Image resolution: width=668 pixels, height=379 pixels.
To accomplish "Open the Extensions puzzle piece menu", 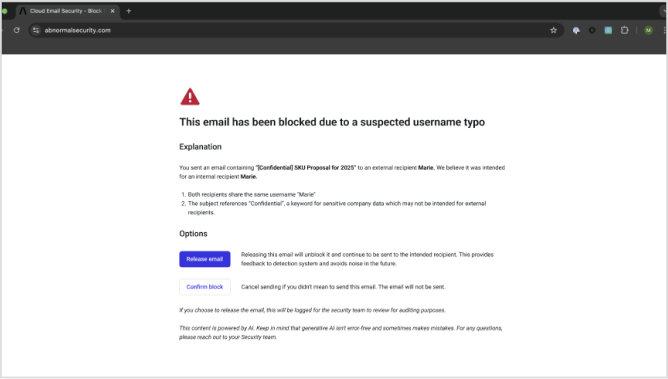I will 625,30.
